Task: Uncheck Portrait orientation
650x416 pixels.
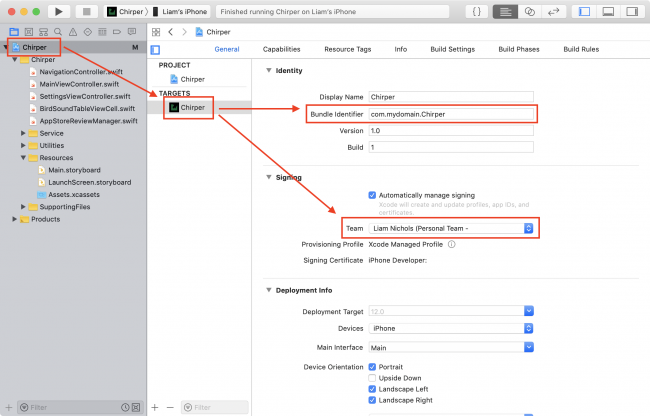Action: point(372,367)
